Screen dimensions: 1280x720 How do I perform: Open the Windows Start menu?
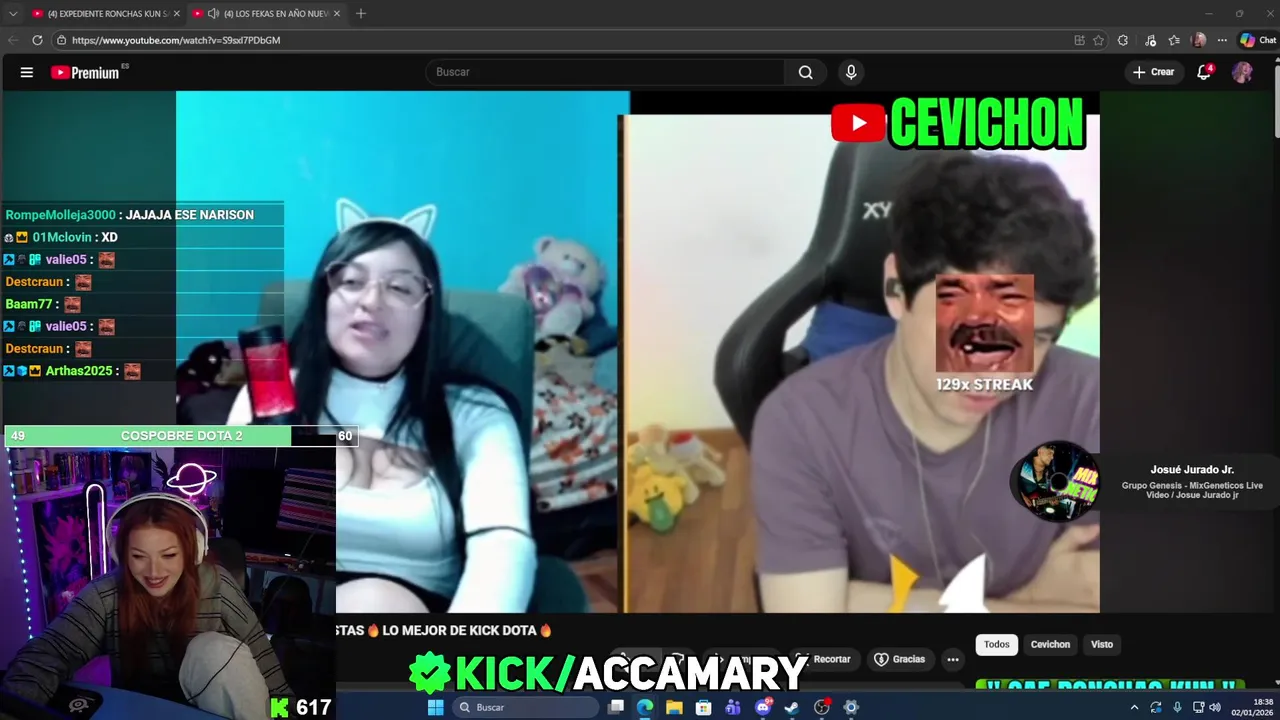435,707
